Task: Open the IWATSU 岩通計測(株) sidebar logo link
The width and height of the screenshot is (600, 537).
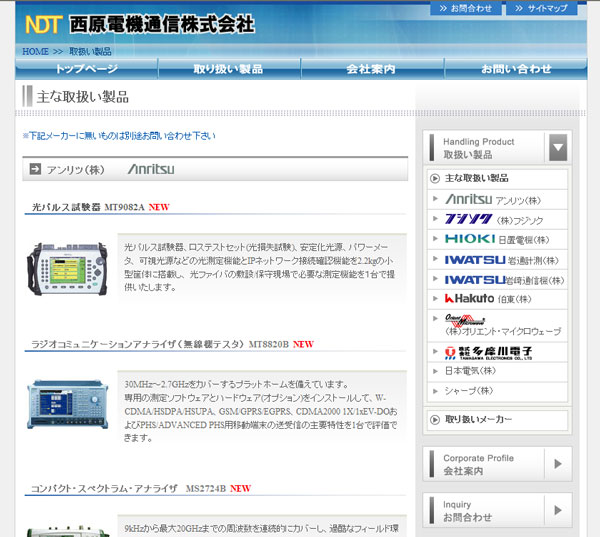Action: 501,260
